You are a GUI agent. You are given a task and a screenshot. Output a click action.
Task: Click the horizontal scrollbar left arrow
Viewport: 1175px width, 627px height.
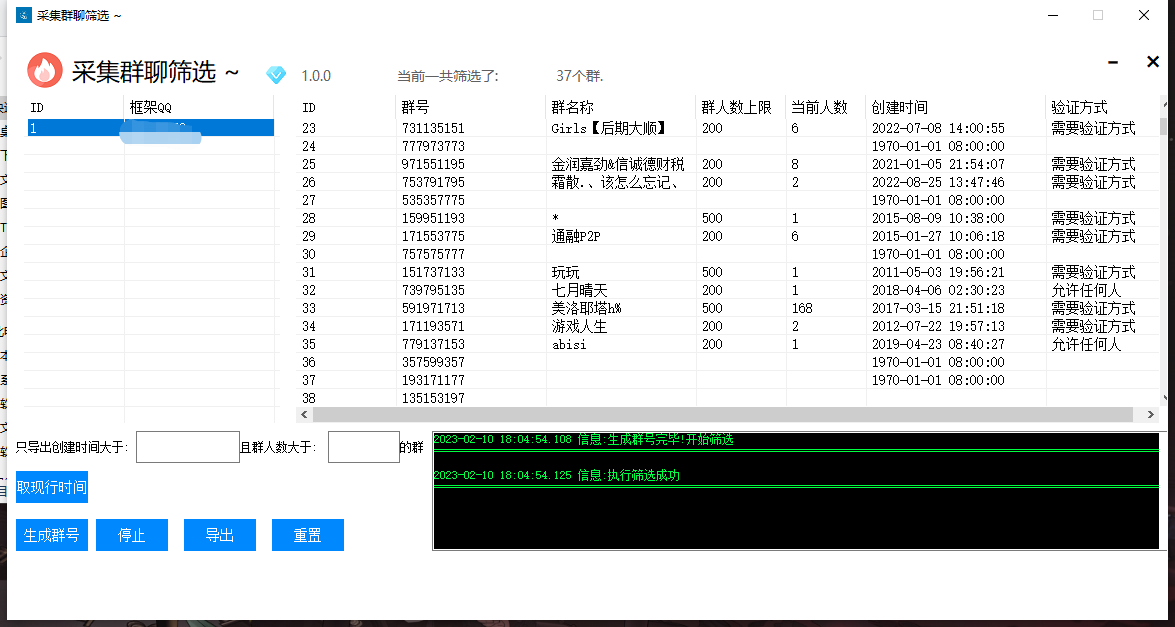click(x=304, y=414)
